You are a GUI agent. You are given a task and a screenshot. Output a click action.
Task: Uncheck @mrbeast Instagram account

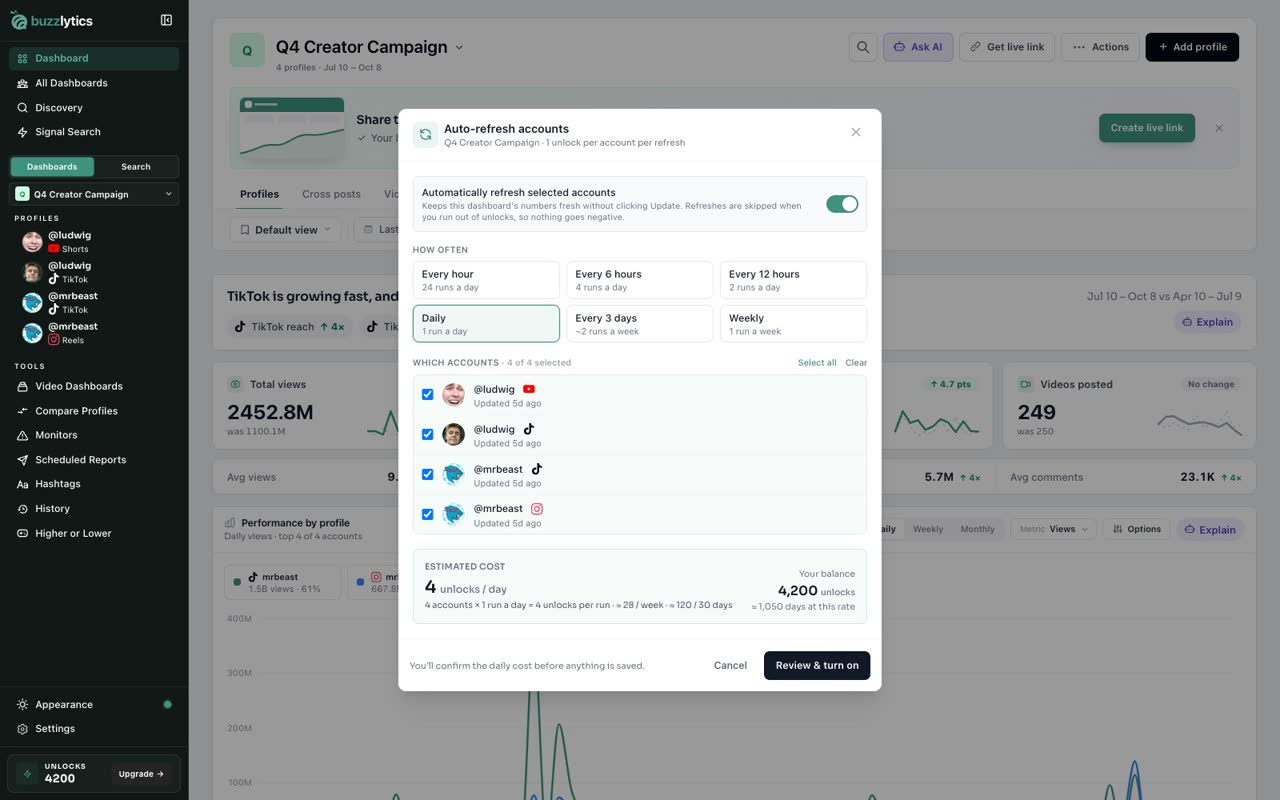427,514
